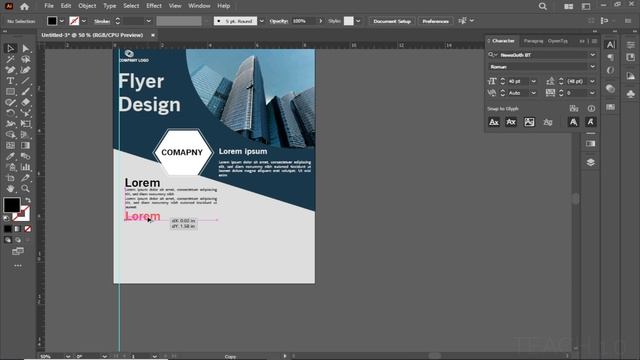Toggle Snap to Glyph bounds option
640x360 pixels.
(x=529, y=122)
